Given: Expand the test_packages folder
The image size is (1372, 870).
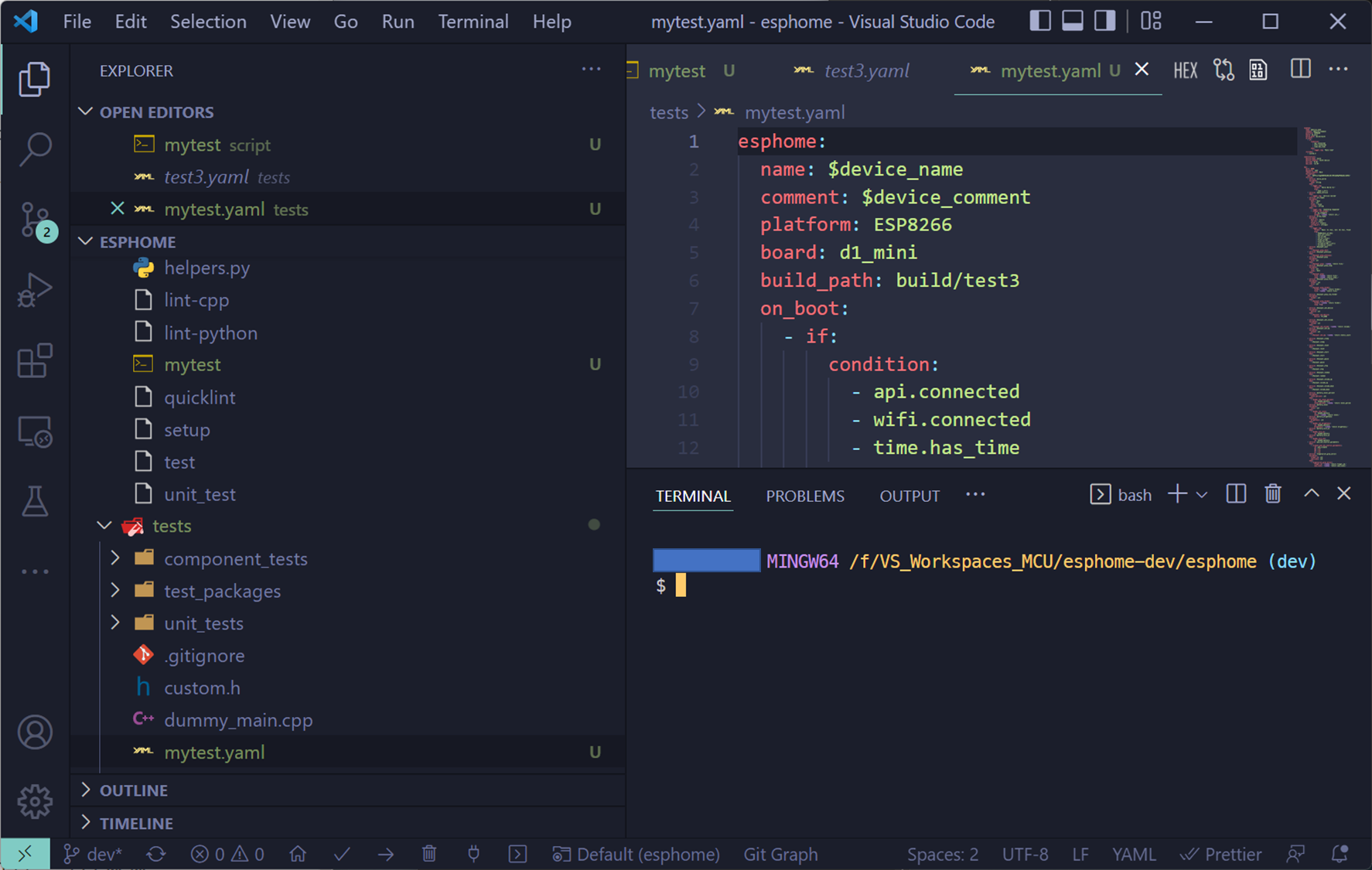Looking at the screenshot, I should tap(115, 591).
